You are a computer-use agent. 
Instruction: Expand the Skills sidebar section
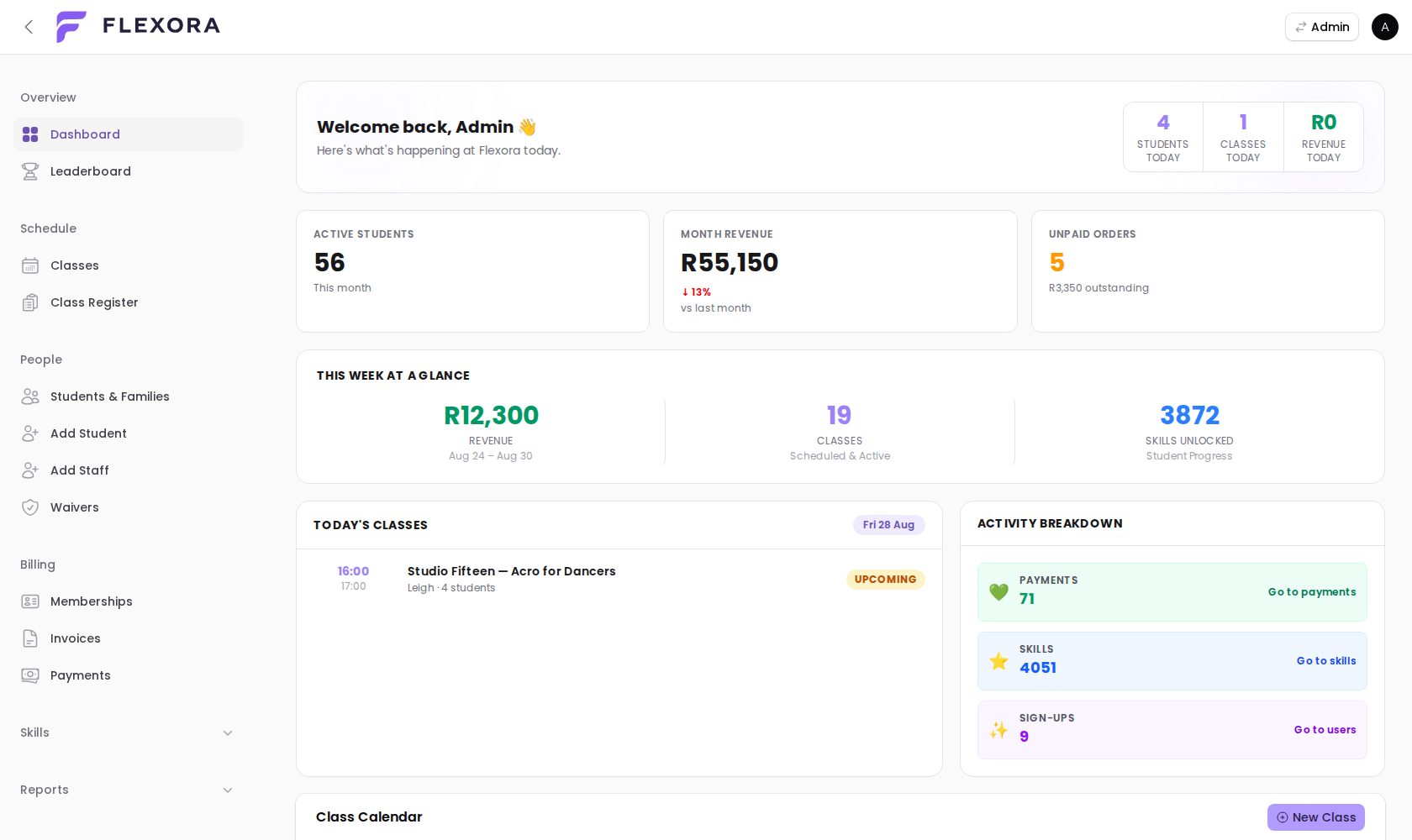(x=128, y=732)
